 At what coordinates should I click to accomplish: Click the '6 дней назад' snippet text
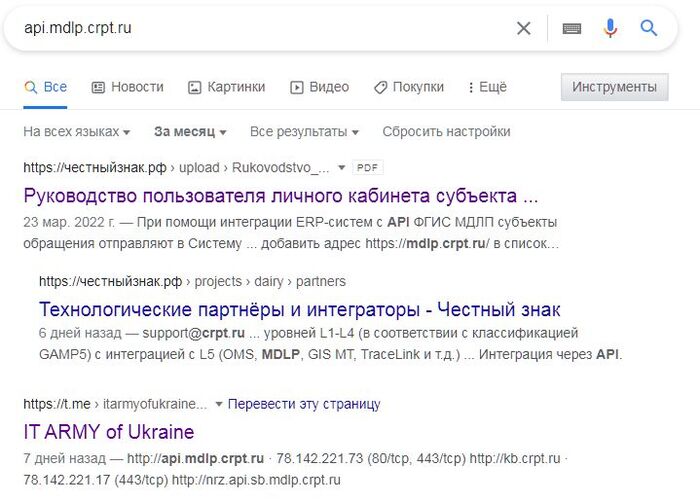[80, 333]
